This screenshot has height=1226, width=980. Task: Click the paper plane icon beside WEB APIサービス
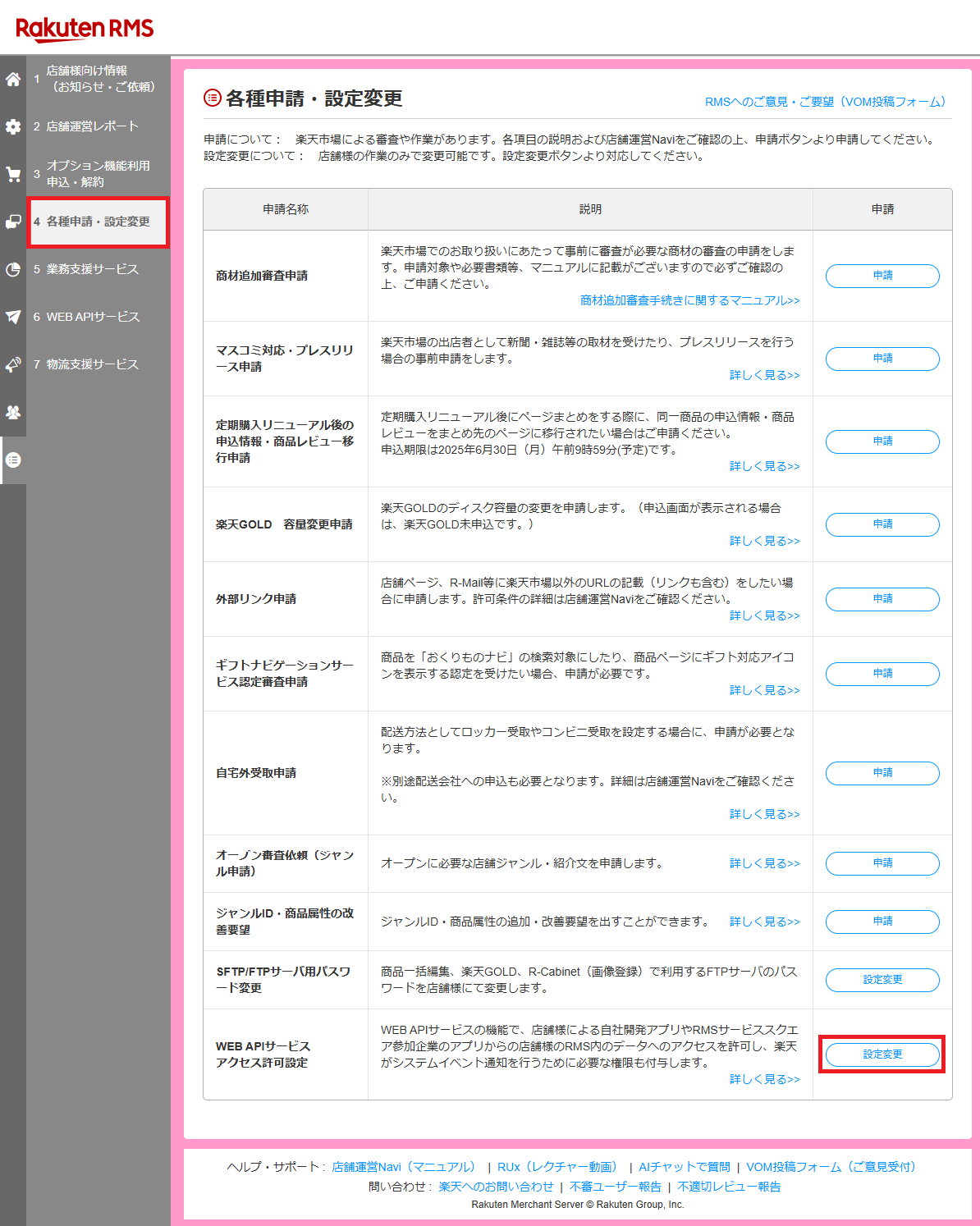click(13, 317)
